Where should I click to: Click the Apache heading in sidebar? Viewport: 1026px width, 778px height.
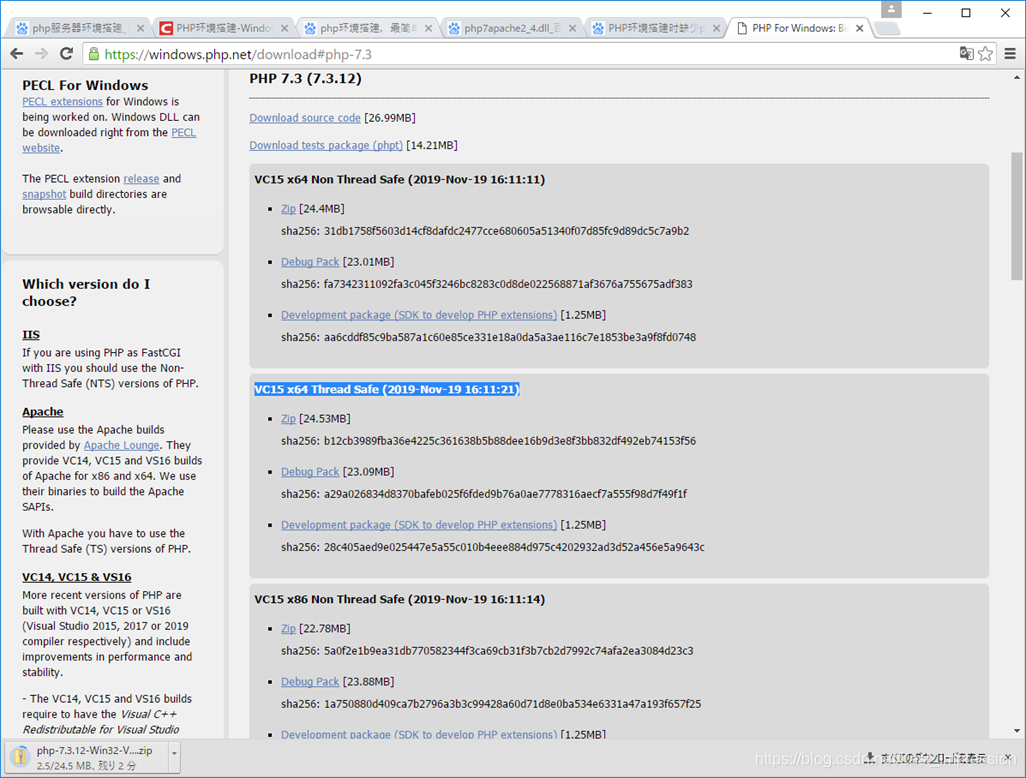[x=43, y=412]
